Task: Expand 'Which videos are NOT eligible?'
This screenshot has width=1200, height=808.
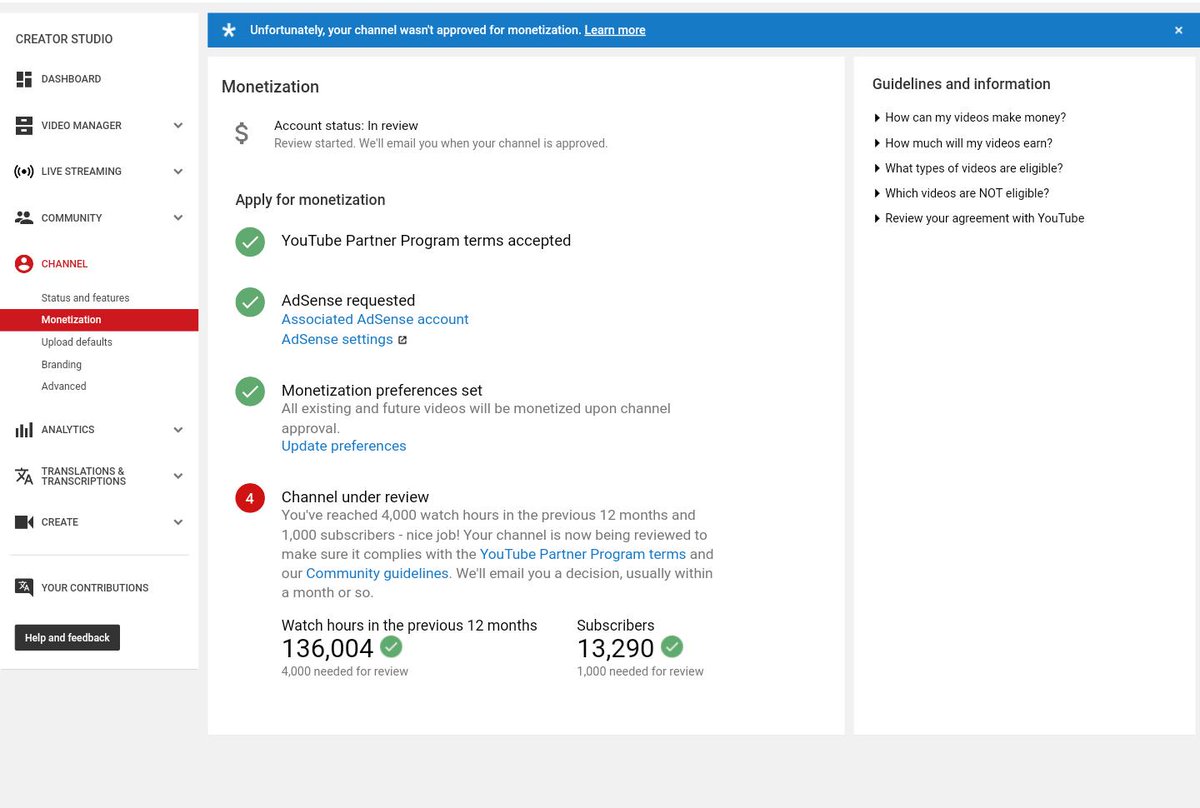Action: click(961, 193)
